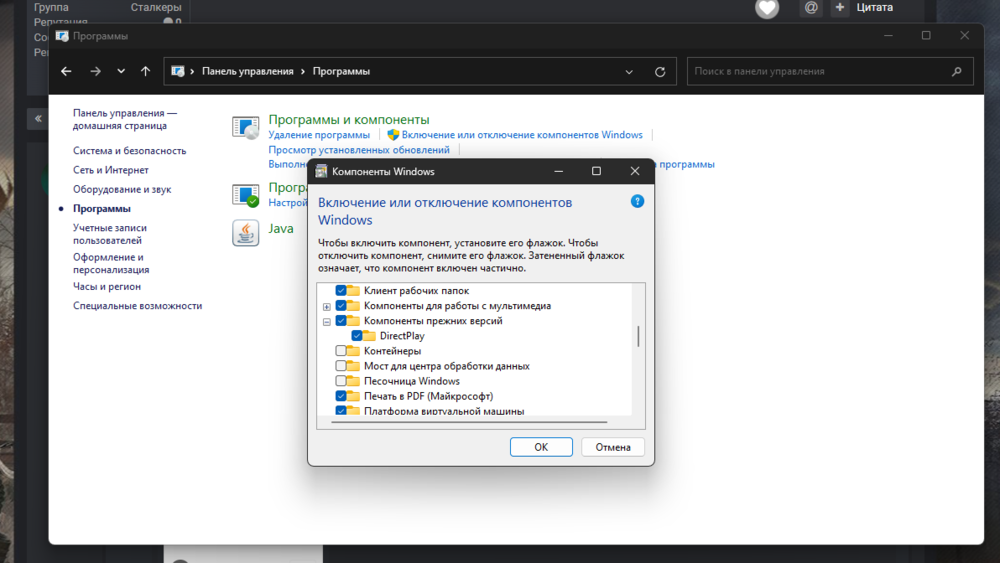Refresh the Control Panel page

click(x=660, y=72)
